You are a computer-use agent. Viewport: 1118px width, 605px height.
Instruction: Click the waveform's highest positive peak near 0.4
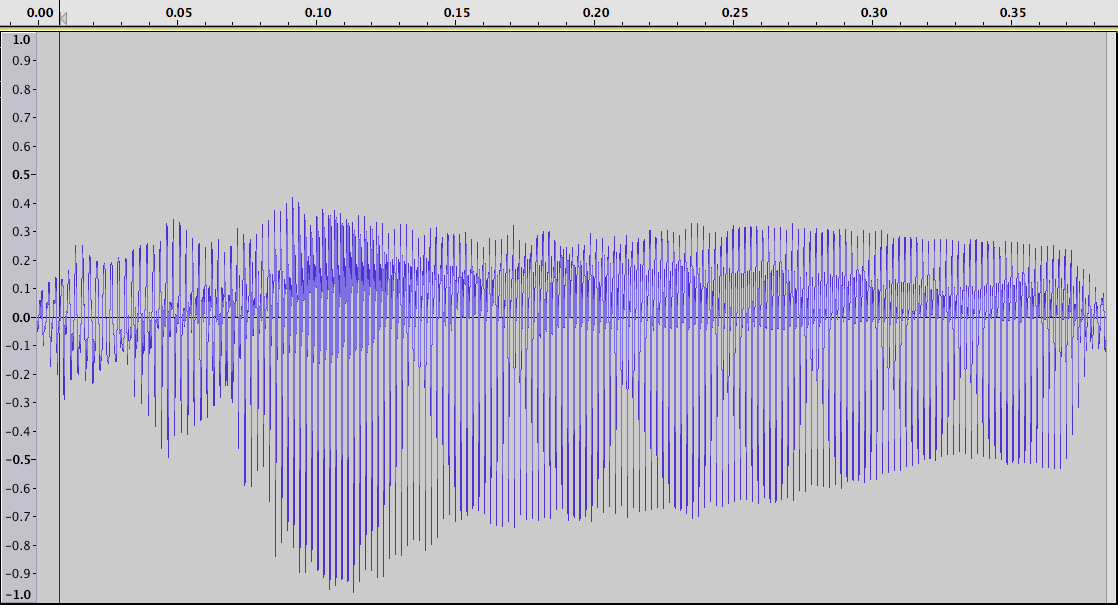click(x=292, y=200)
